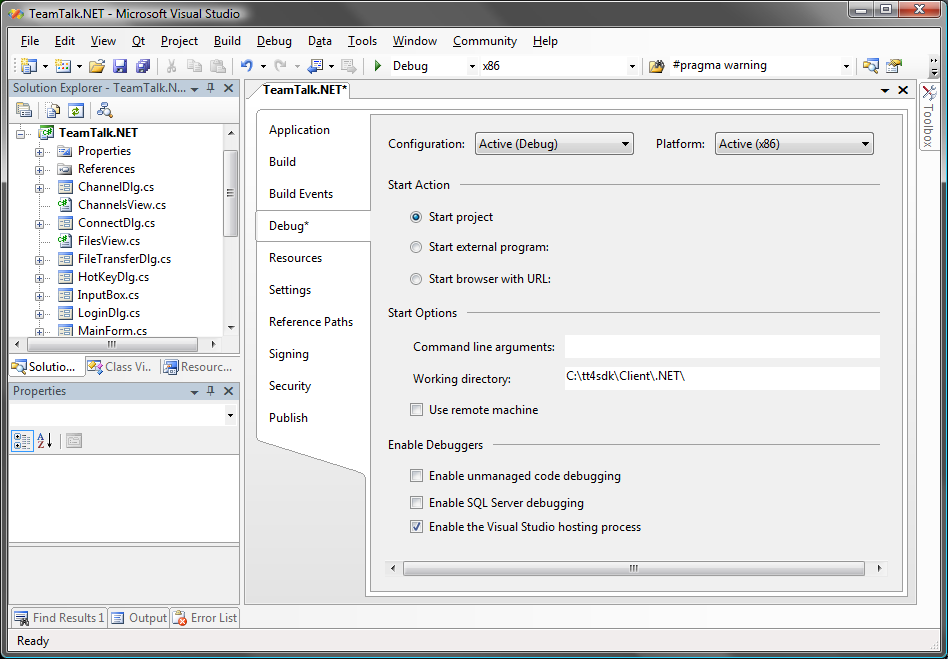Click the horizontal scrollbar of the Debug page
This screenshot has width=948, height=659.
633,568
